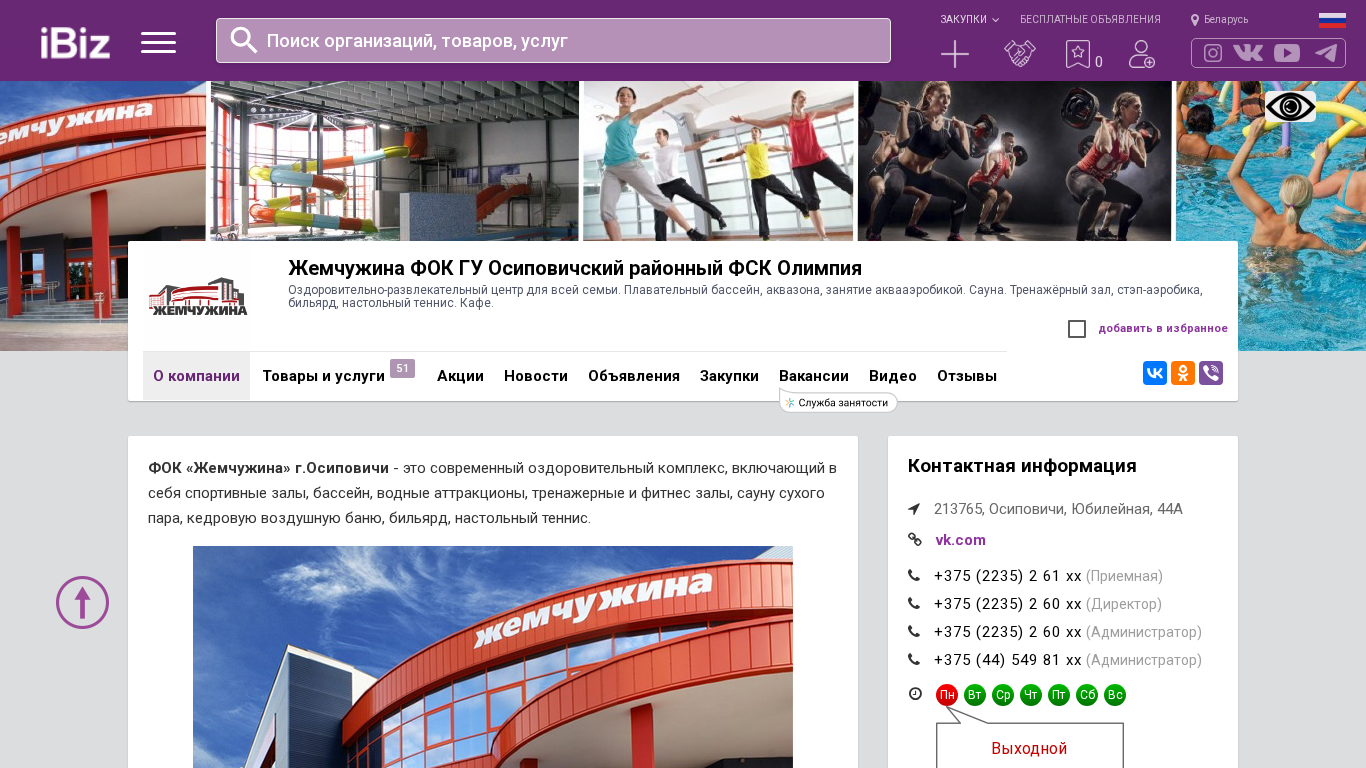Screen dimensions: 1366x768
Task: Reveal the Приемная phone number
Action: (x=1048, y=576)
